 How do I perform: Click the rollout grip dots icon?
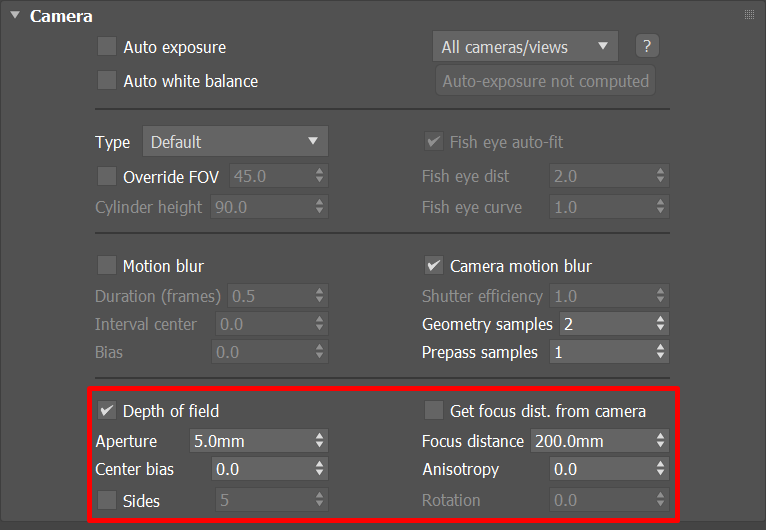click(x=749, y=15)
